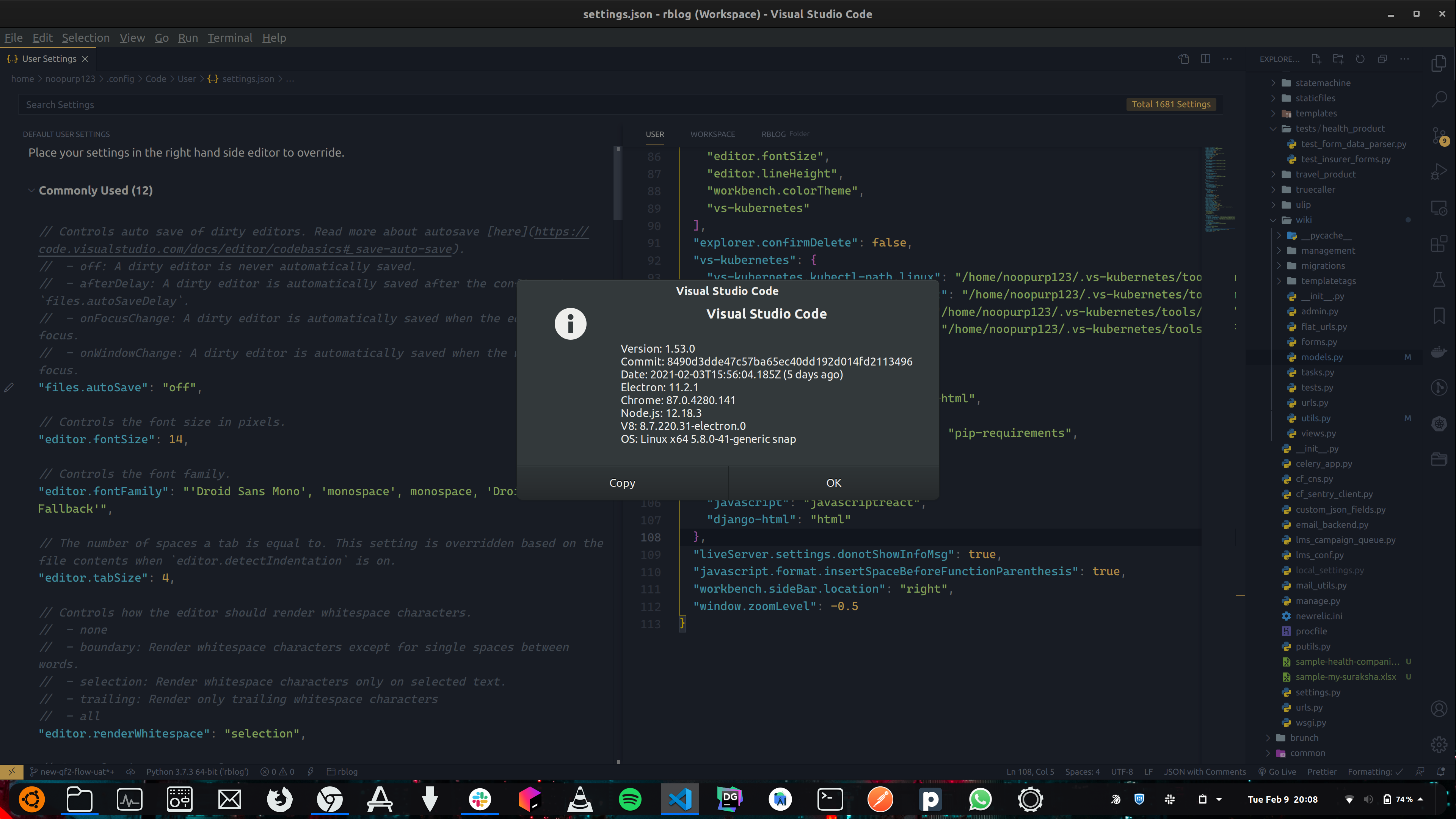Open the Docker extension panel

[1439, 351]
